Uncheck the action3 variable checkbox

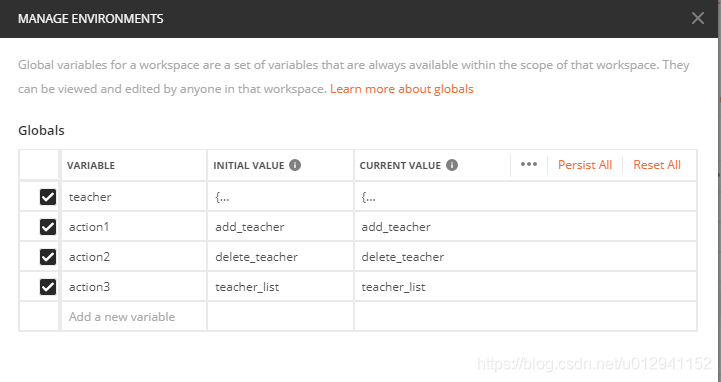48,287
